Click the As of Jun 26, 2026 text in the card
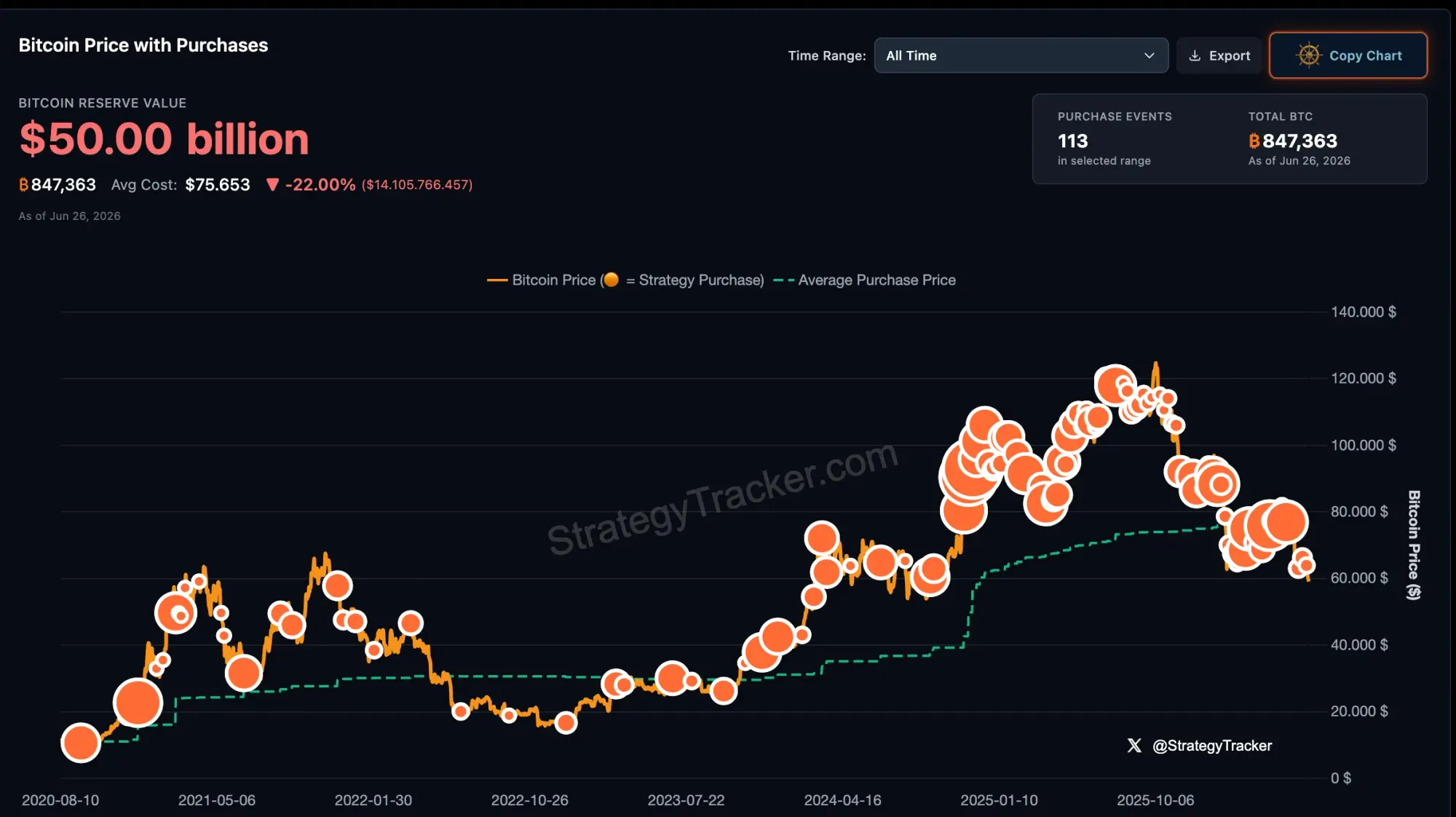 click(x=1299, y=161)
